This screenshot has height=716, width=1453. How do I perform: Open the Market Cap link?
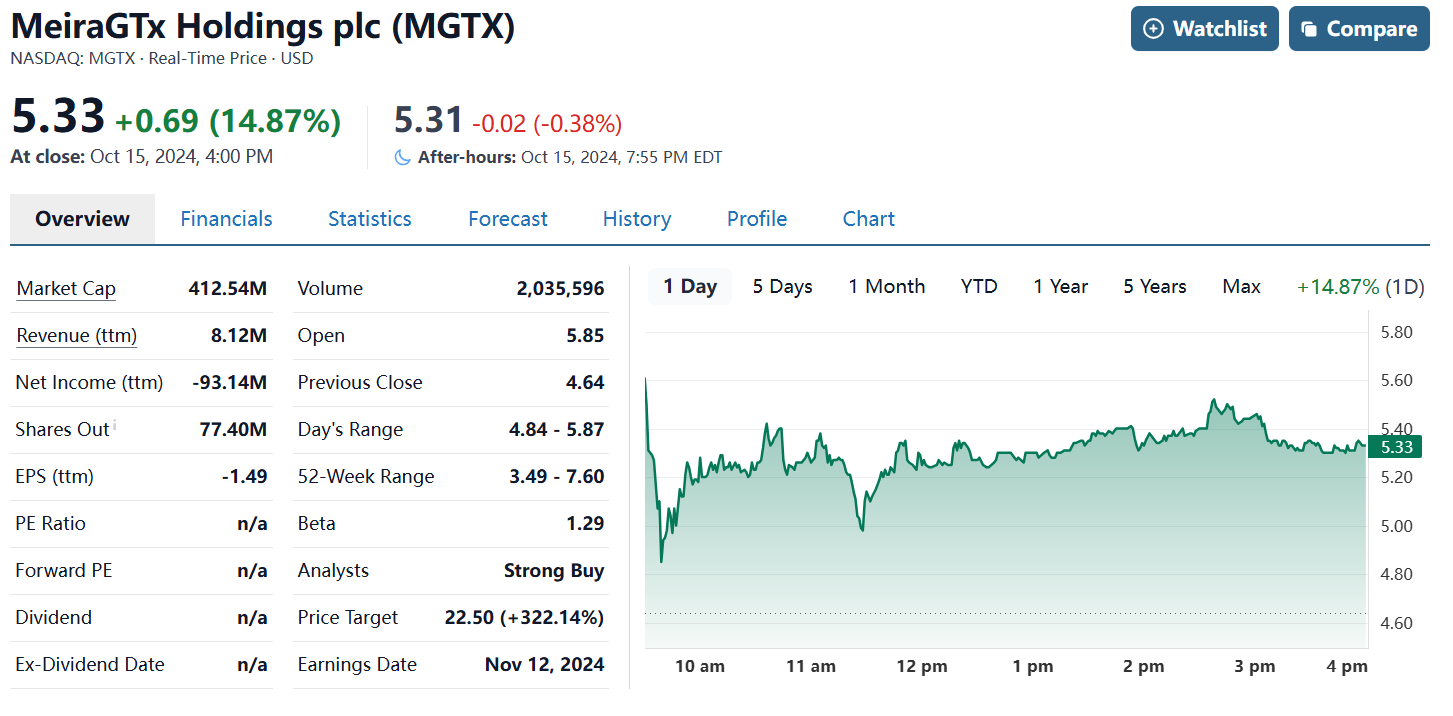pyautogui.click(x=66, y=289)
